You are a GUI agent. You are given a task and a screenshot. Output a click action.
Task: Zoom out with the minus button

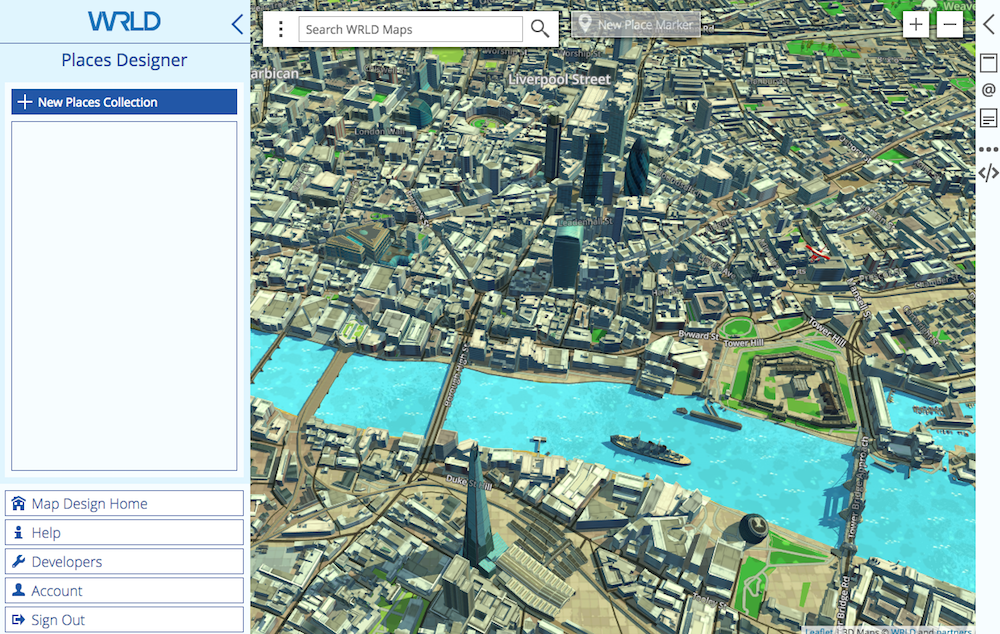click(950, 25)
